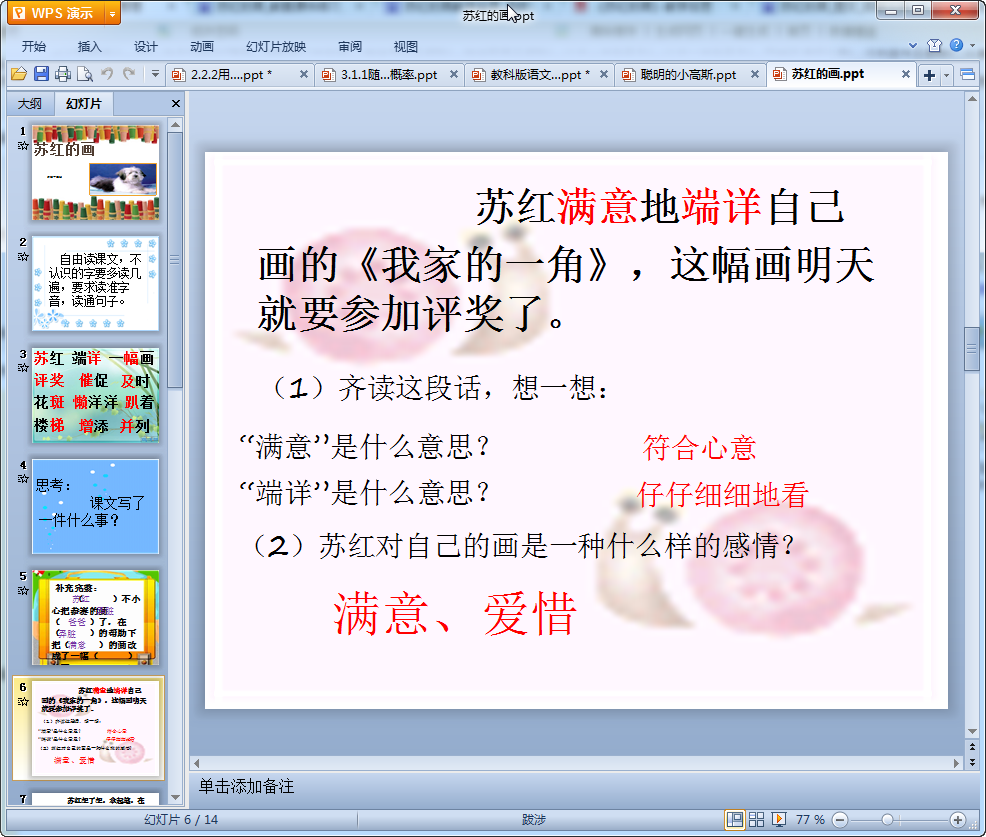Click the animation star icon under slide 3 number
Image resolution: width=986 pixels, height=837 pixels.
[23, 368]
